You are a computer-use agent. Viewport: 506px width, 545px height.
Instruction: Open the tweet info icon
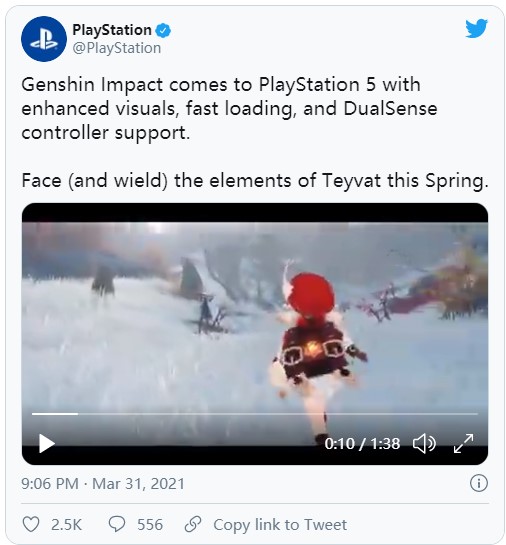coord(479,483)
